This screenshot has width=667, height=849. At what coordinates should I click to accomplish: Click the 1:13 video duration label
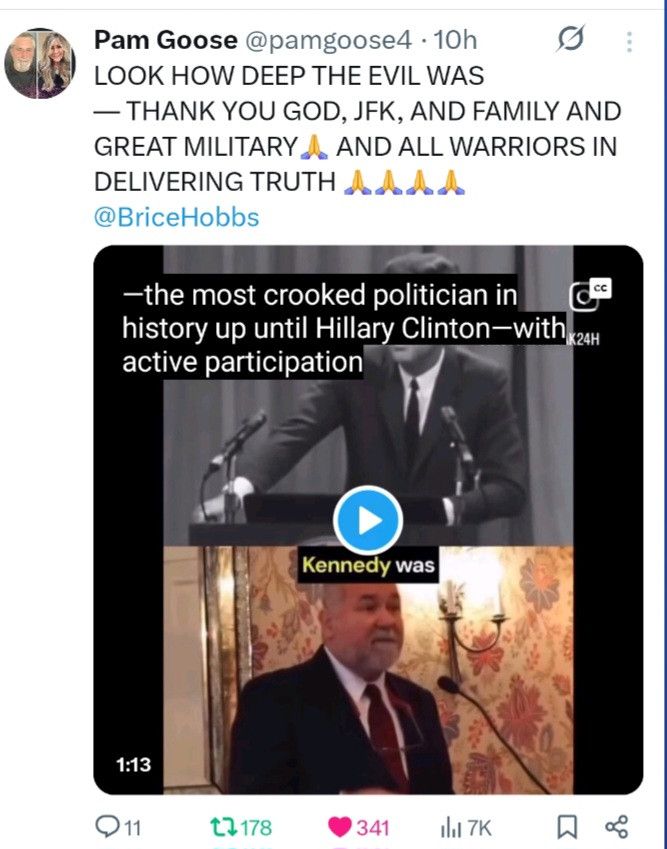(132, 765)
